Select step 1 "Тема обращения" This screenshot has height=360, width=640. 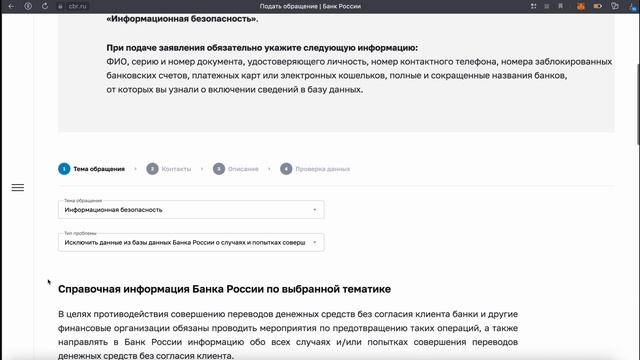[91, 169]
